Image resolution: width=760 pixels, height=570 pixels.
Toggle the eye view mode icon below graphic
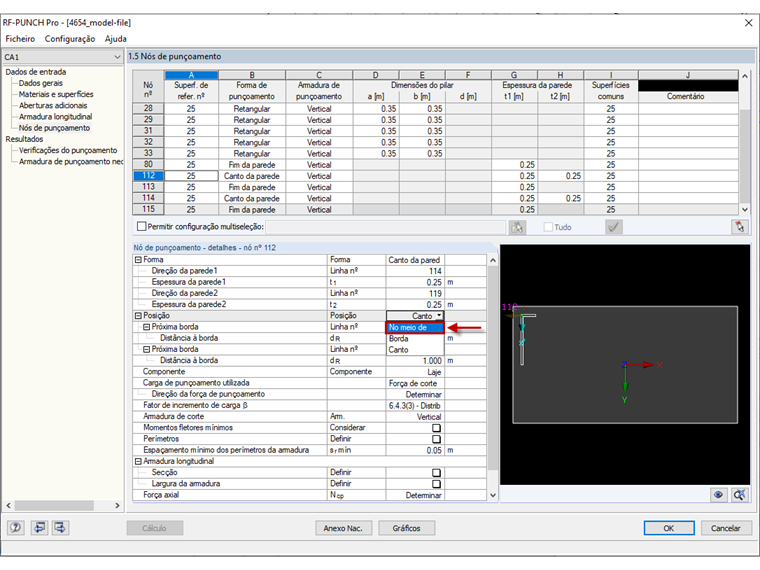[x=718, y=495]
